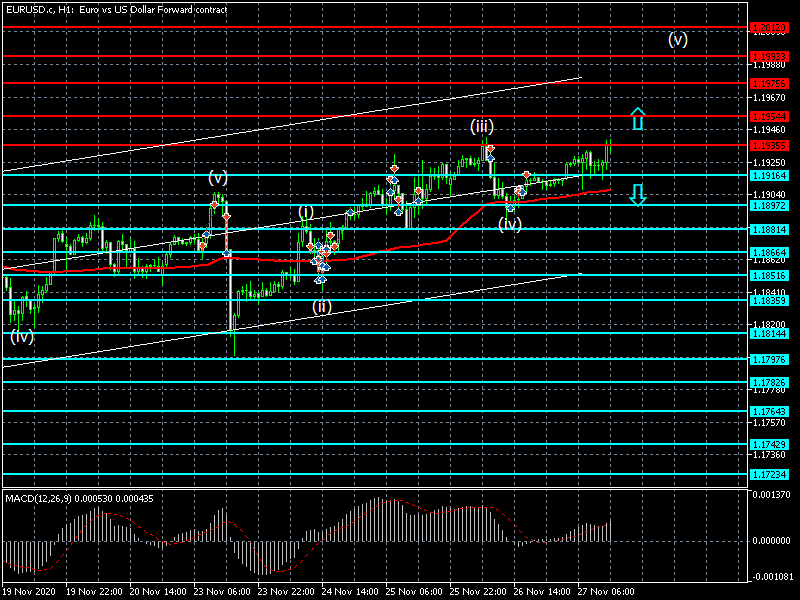Click the red 1.19933 price level tag
800x600 pixels.
click(769, 56)
